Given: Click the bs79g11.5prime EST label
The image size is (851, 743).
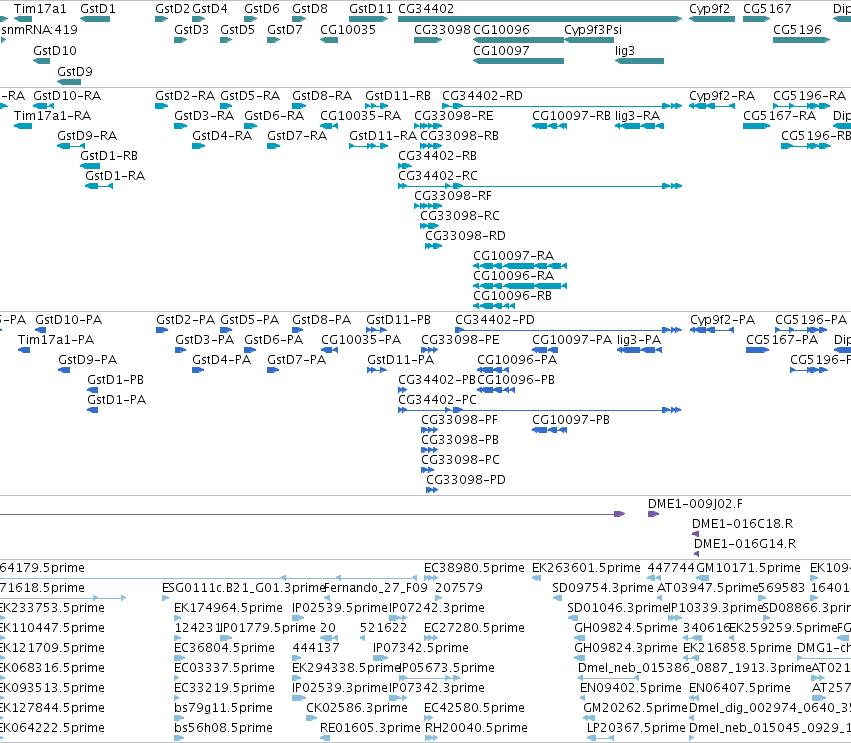Looking at the screenshot, I should pos(223,708).
